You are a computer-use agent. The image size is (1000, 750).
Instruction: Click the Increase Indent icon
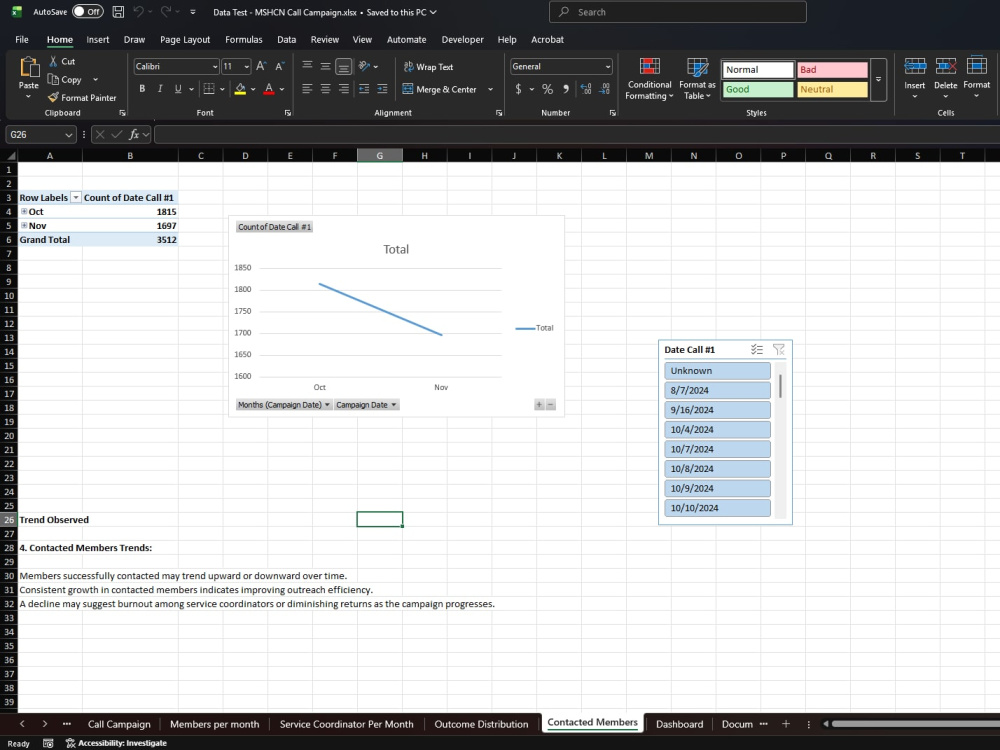(x=383, y=89)
